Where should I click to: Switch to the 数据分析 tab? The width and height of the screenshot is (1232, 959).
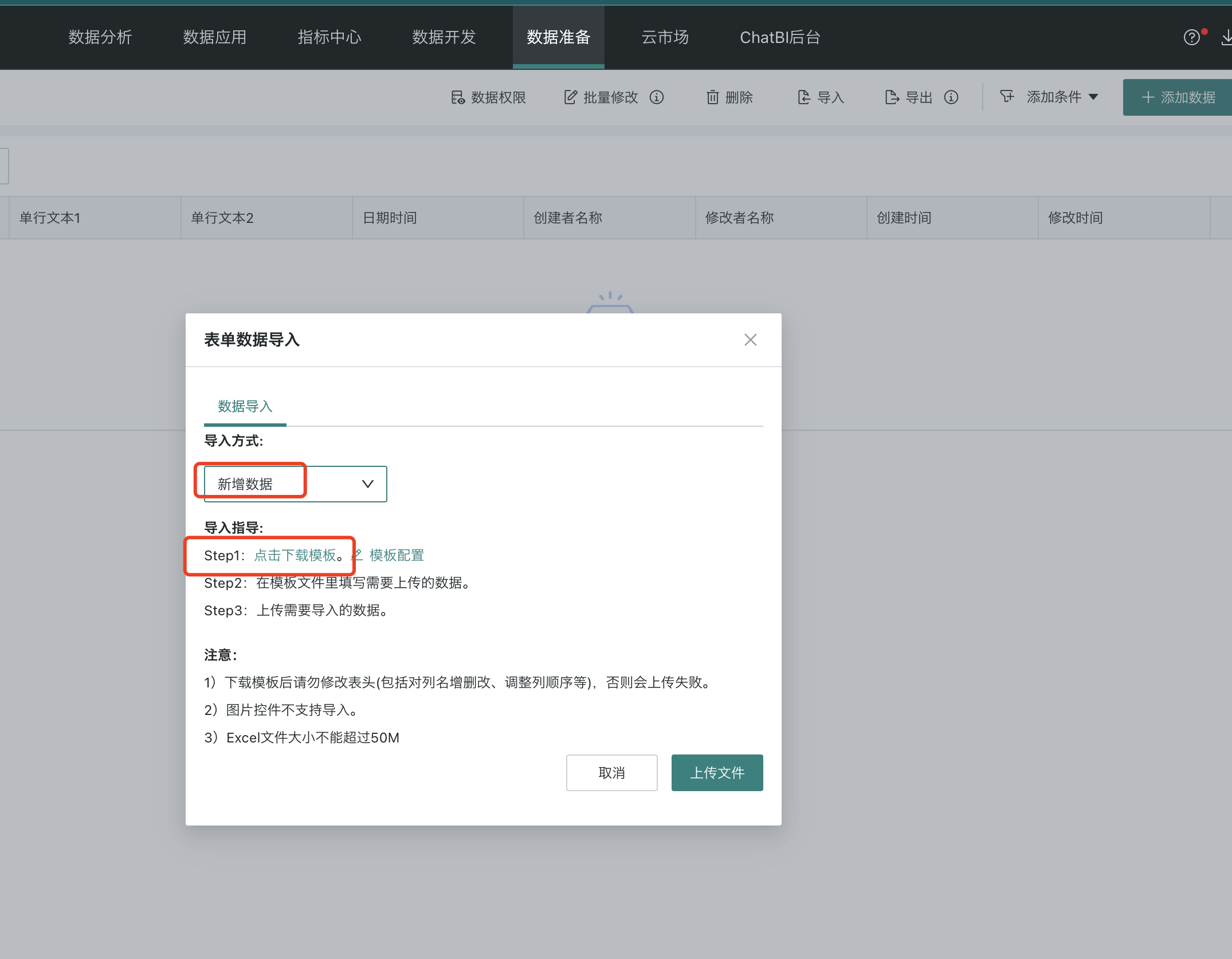[x=100, y=37]
